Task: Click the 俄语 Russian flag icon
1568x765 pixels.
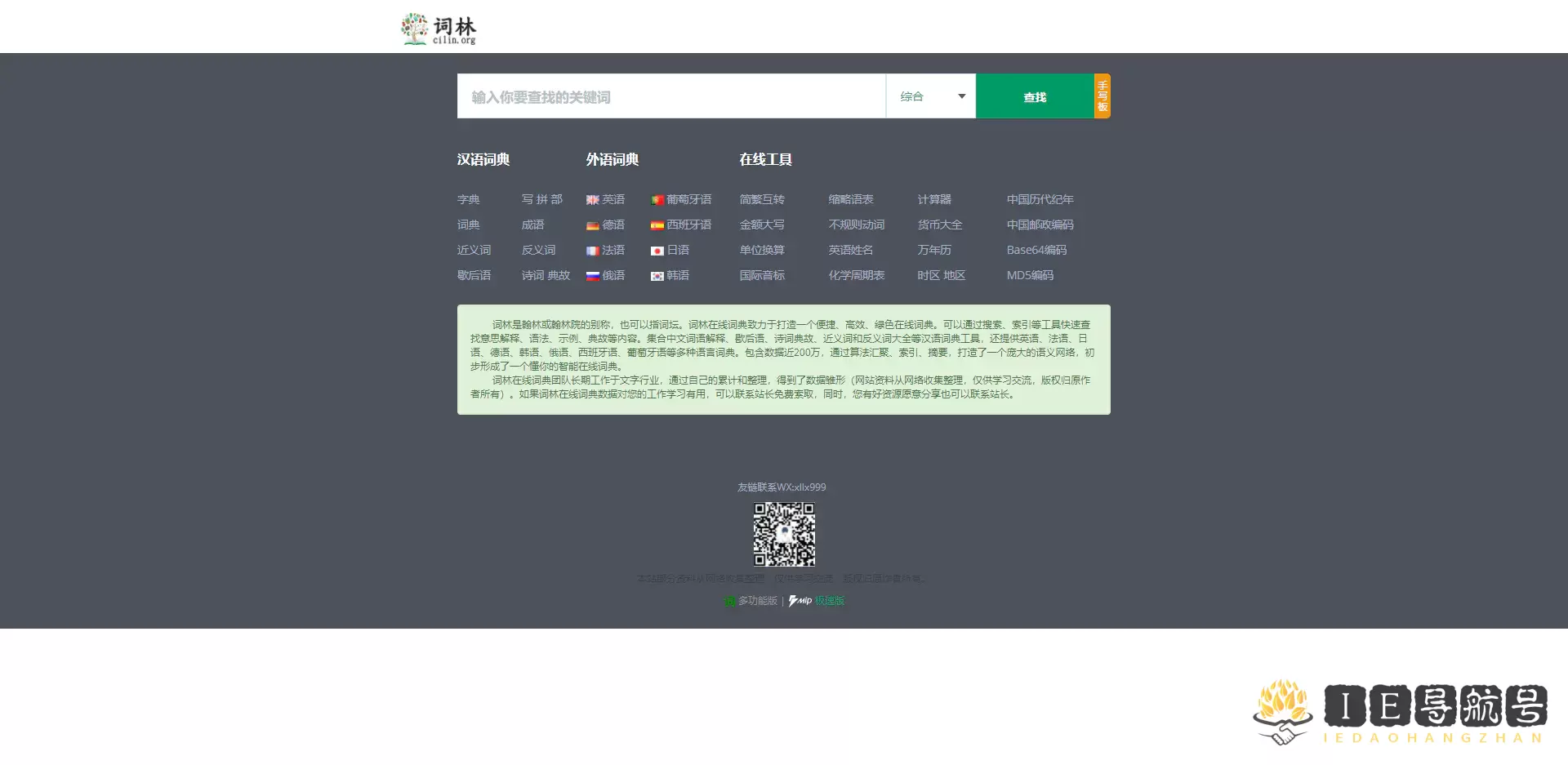Action: (592, 276)
